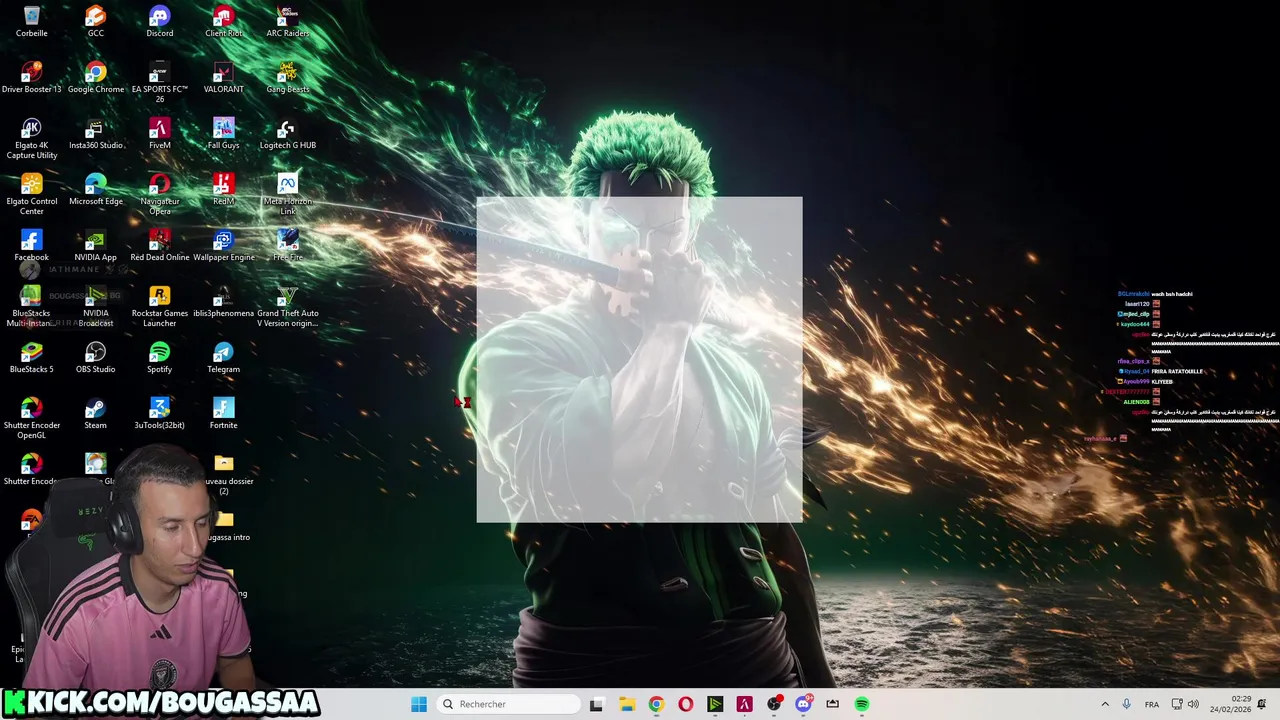Select EA SPORTS FC 26 shortcut
The image size is (1280, 720).
point(160,82)
